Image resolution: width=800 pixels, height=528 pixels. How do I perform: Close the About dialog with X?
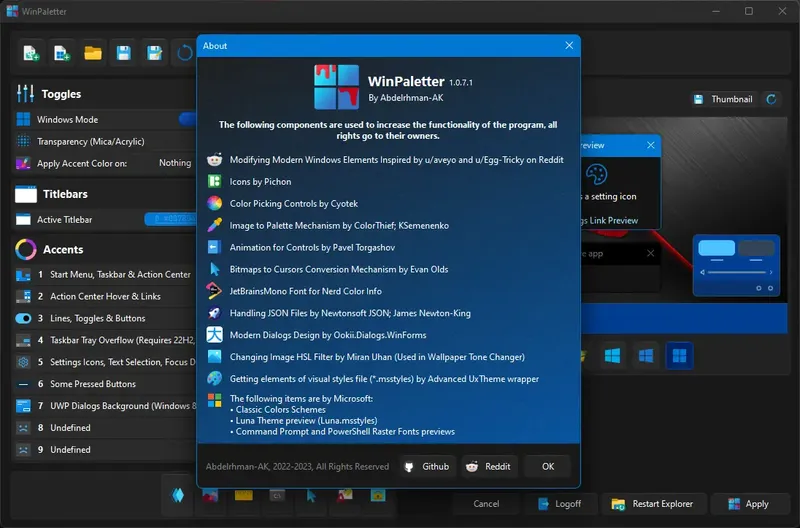point(569,45)
